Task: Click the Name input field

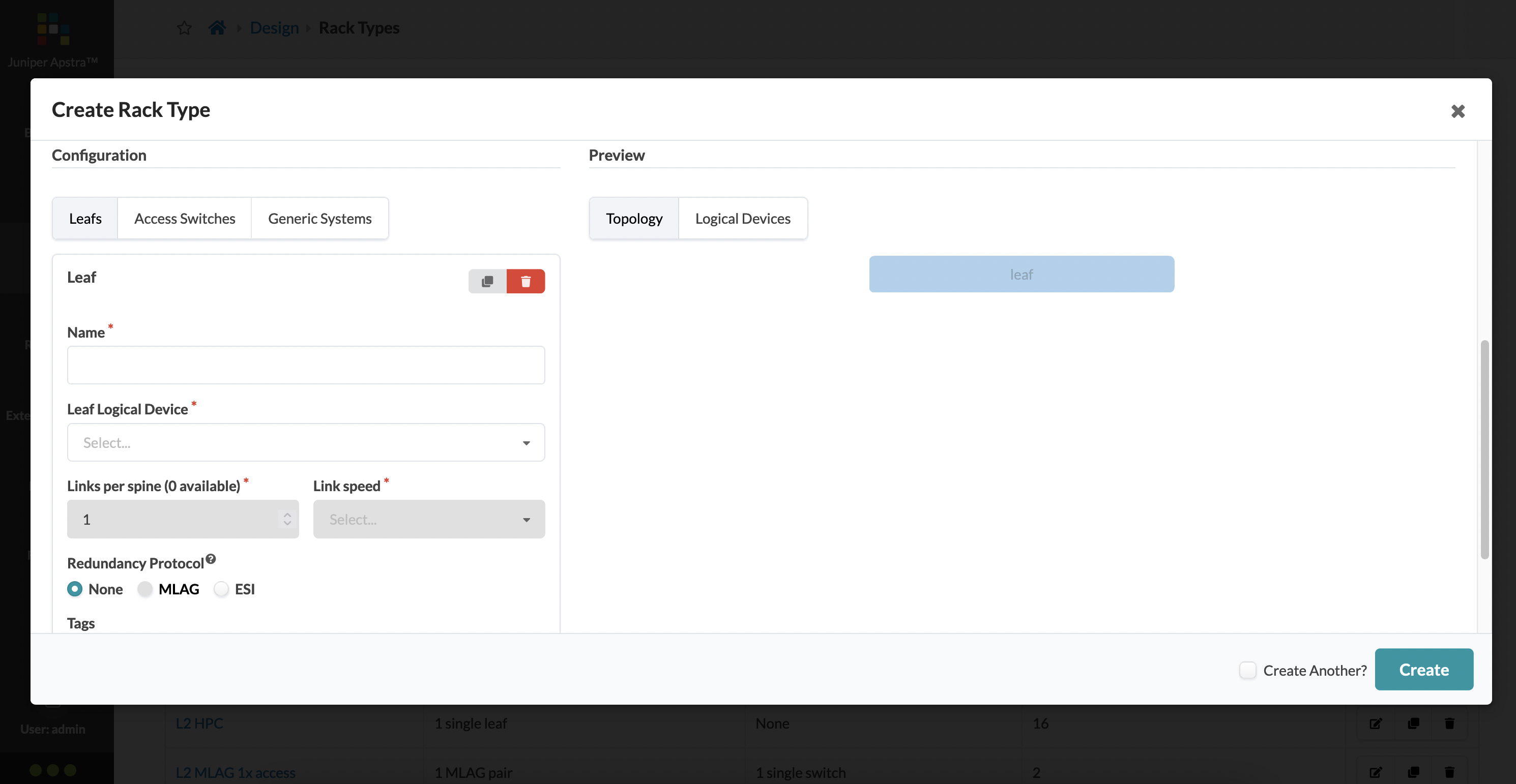Action: [x=306, y=365]
